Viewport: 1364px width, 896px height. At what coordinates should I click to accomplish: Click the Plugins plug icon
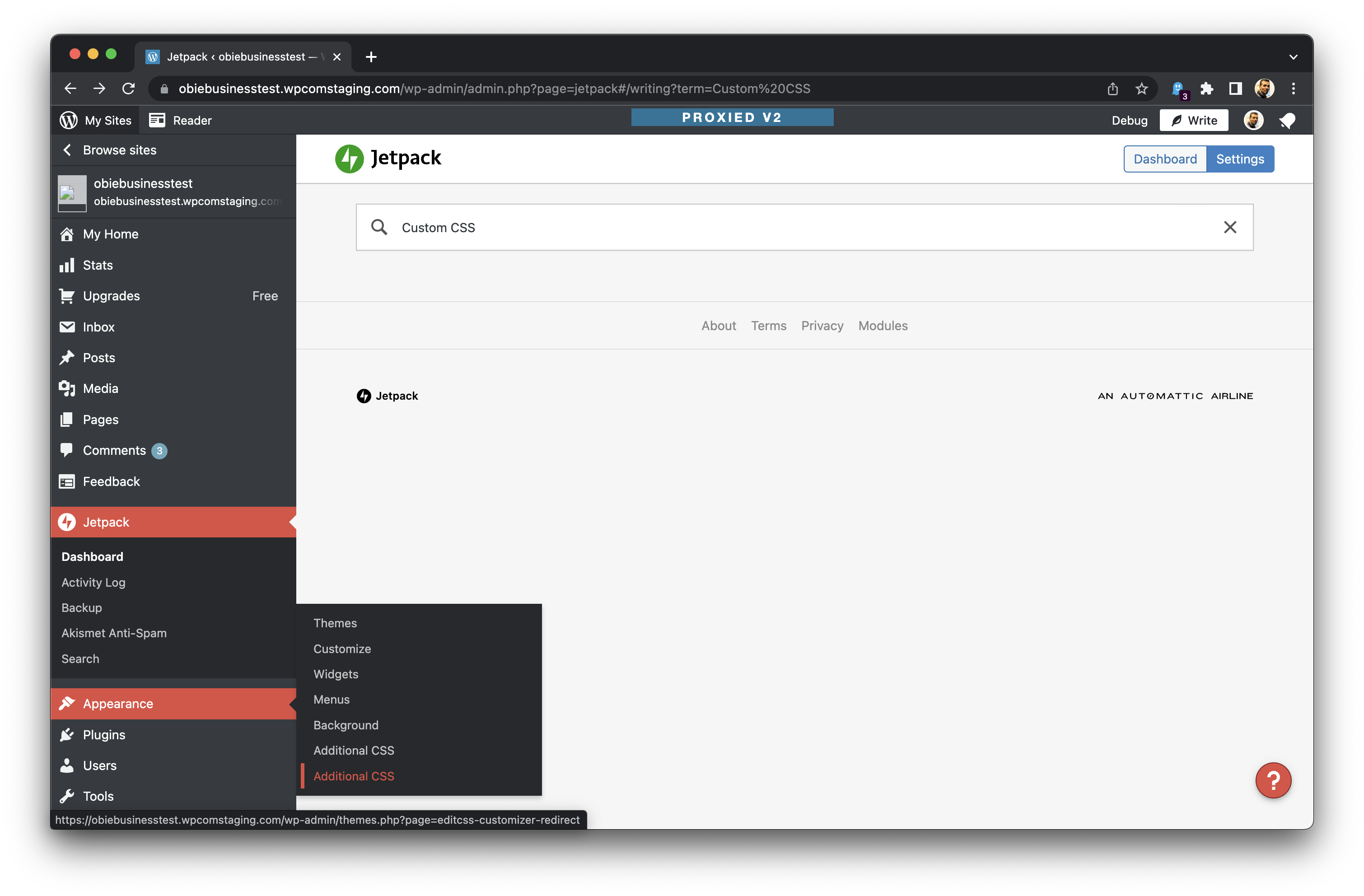tap(66, 734)
